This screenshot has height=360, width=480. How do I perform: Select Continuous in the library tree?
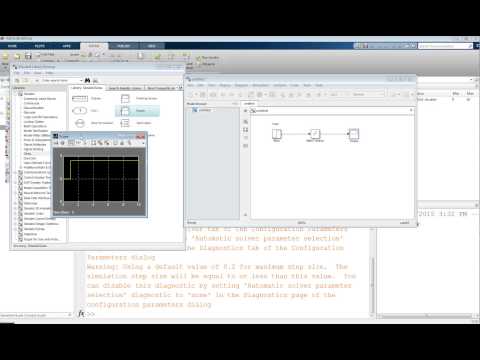[x=32, y=103]
